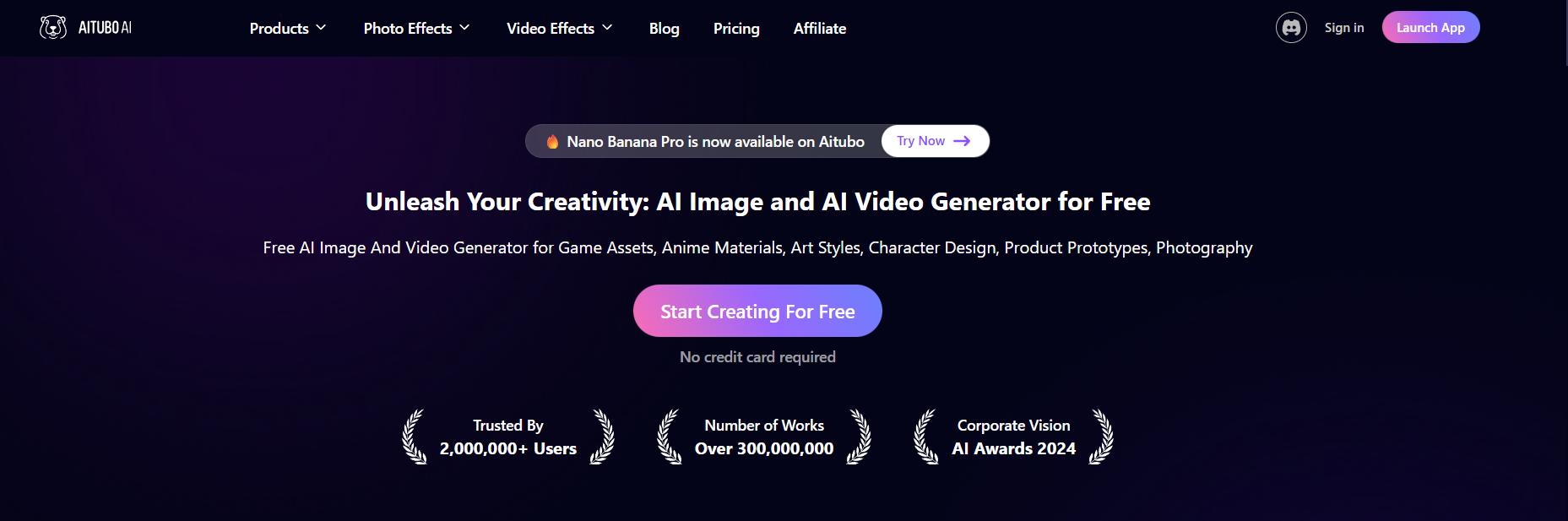Screen dimensions: 1568x521
Task: Click the "No credit card required" text
Action: pyautogui.click(x=757, y=357)
